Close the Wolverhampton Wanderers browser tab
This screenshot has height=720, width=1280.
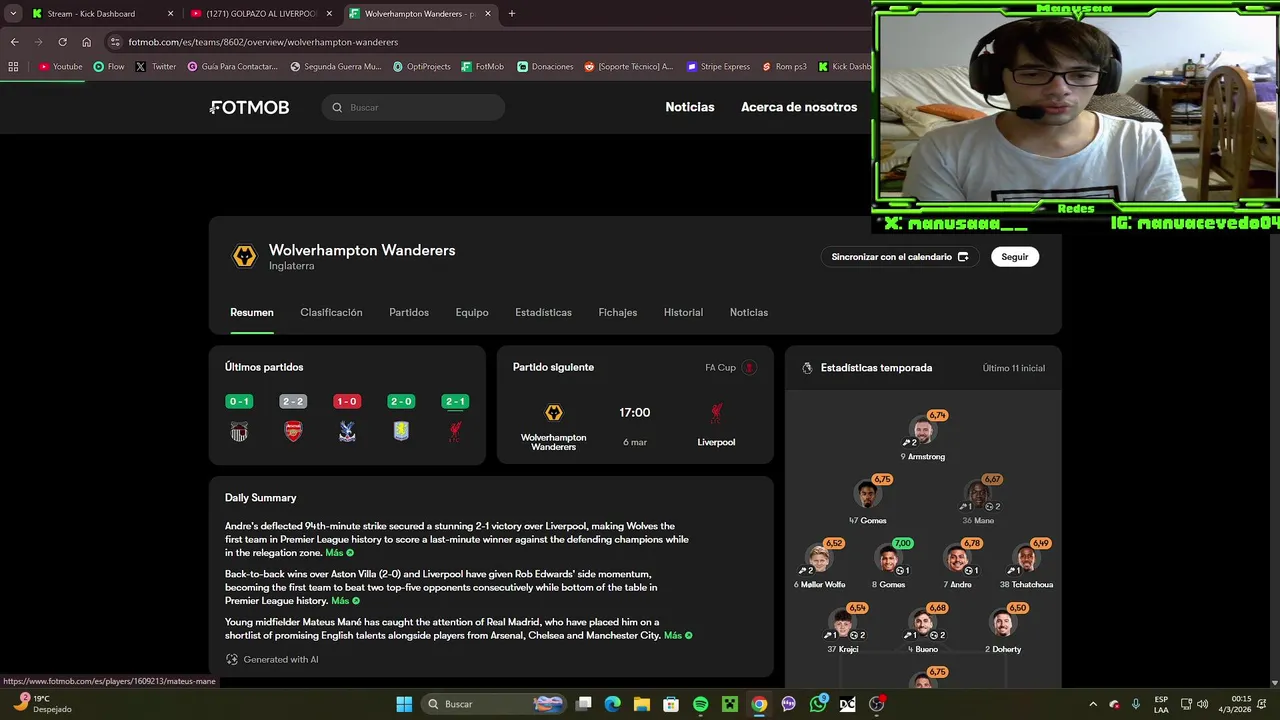488,14
